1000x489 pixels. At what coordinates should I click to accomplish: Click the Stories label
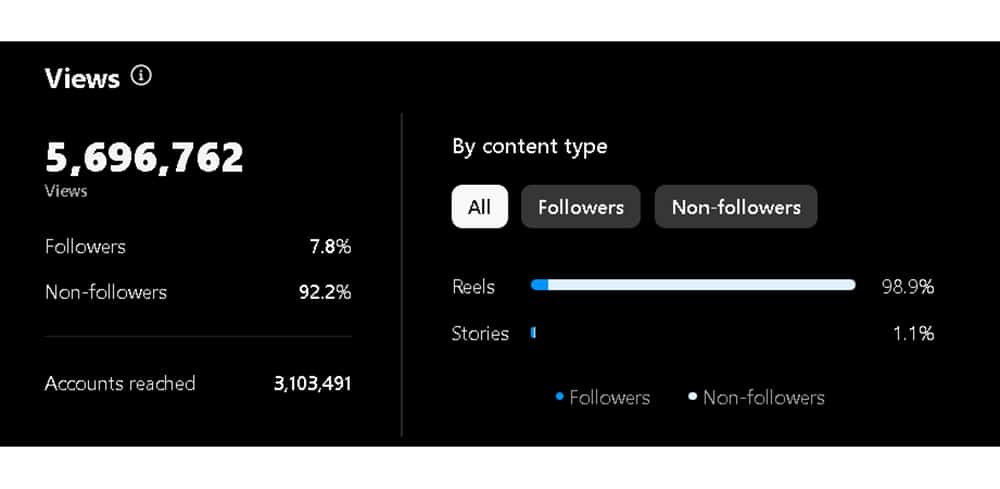click(x=480, y=333)
